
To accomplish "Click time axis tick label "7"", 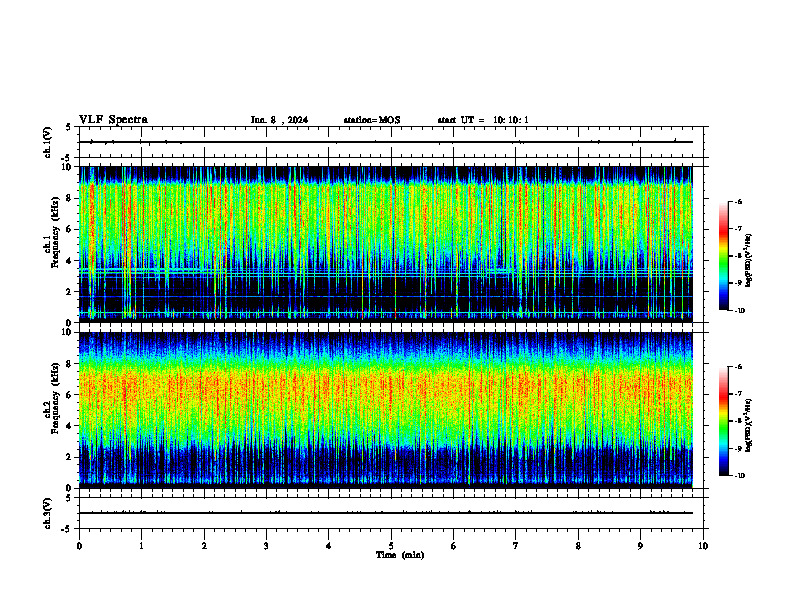I will [516, 546].
